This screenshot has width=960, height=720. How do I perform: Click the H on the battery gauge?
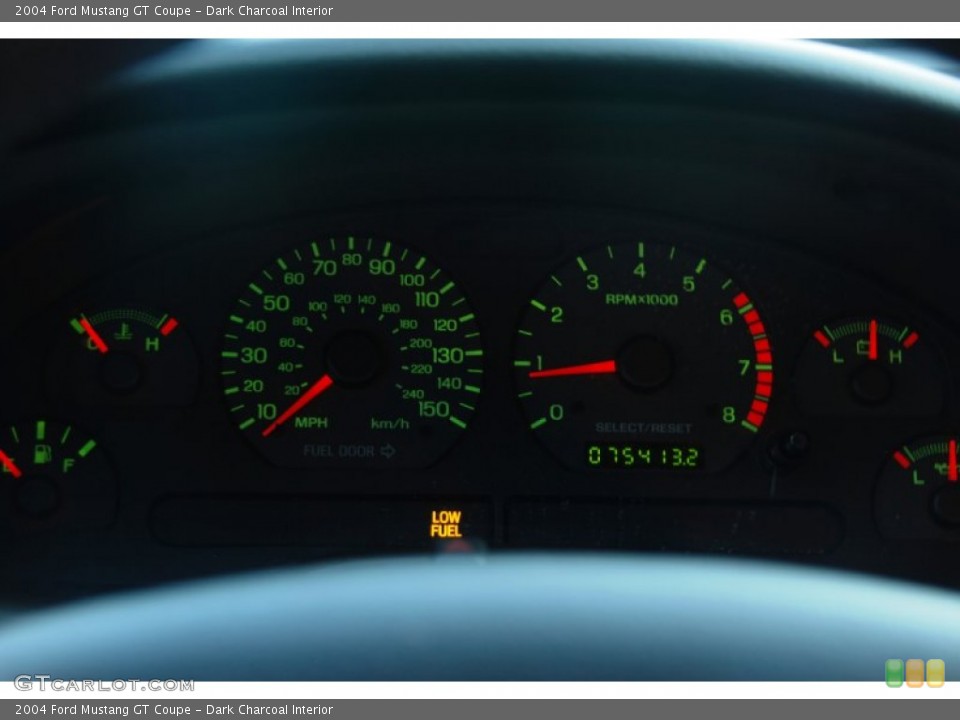coord(895,356)
